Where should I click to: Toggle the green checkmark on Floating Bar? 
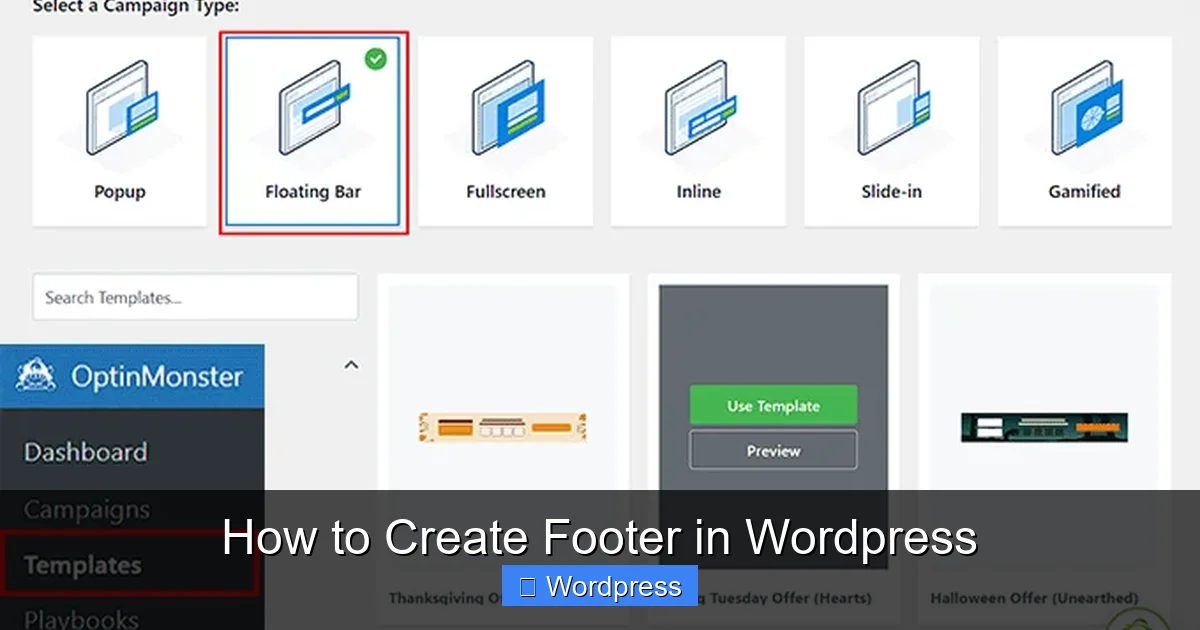[x=375, y=59]
